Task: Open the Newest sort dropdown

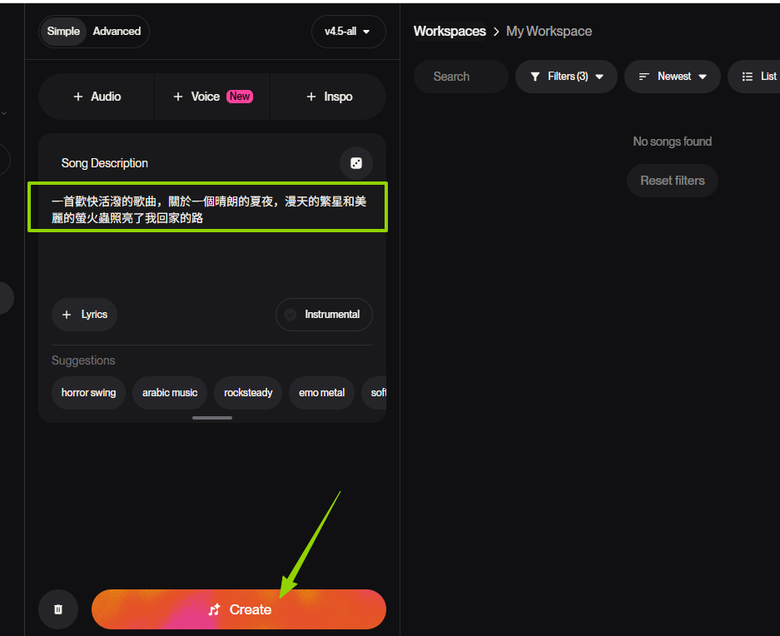Action: tap(672, 77)
